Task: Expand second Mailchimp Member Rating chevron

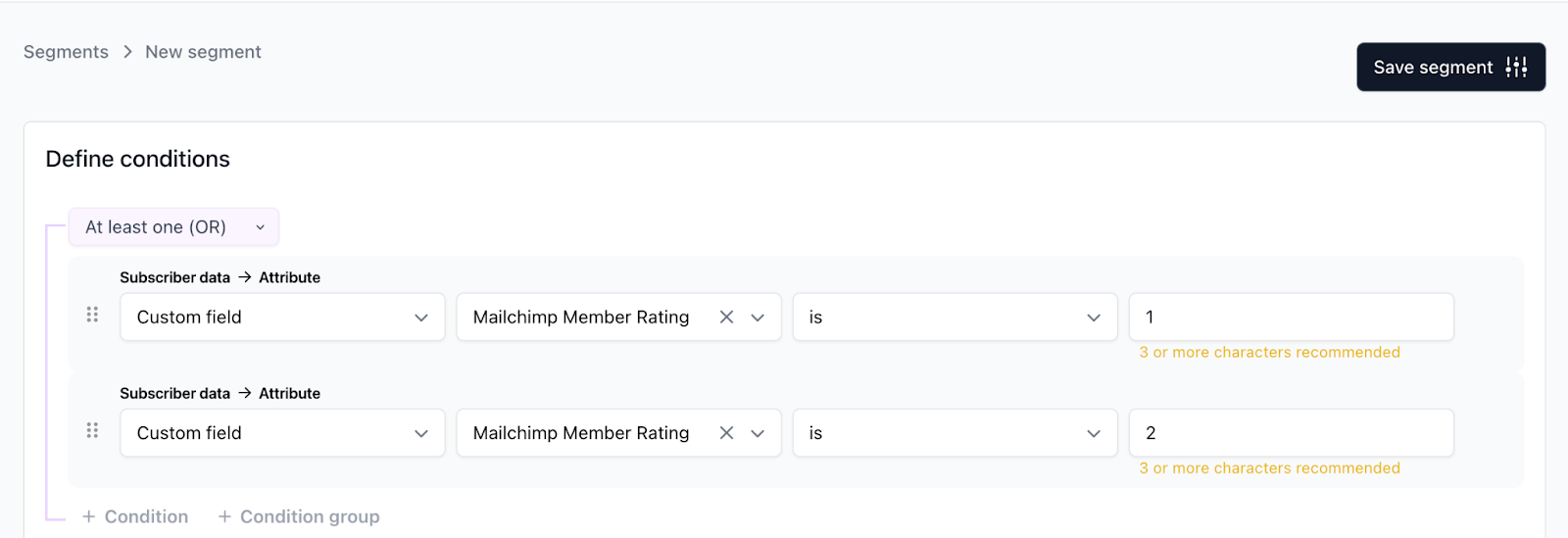Action: coord(758,433)
